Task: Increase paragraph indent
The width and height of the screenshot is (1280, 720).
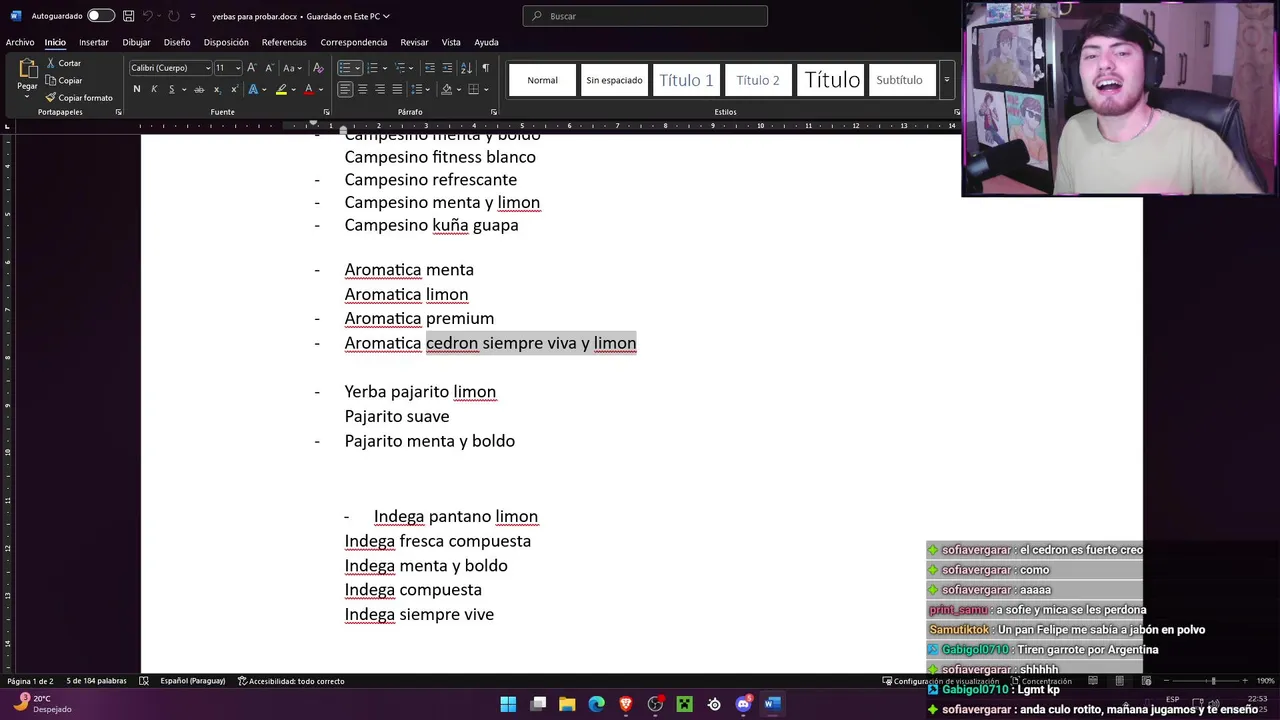Action: coord(447,68)
